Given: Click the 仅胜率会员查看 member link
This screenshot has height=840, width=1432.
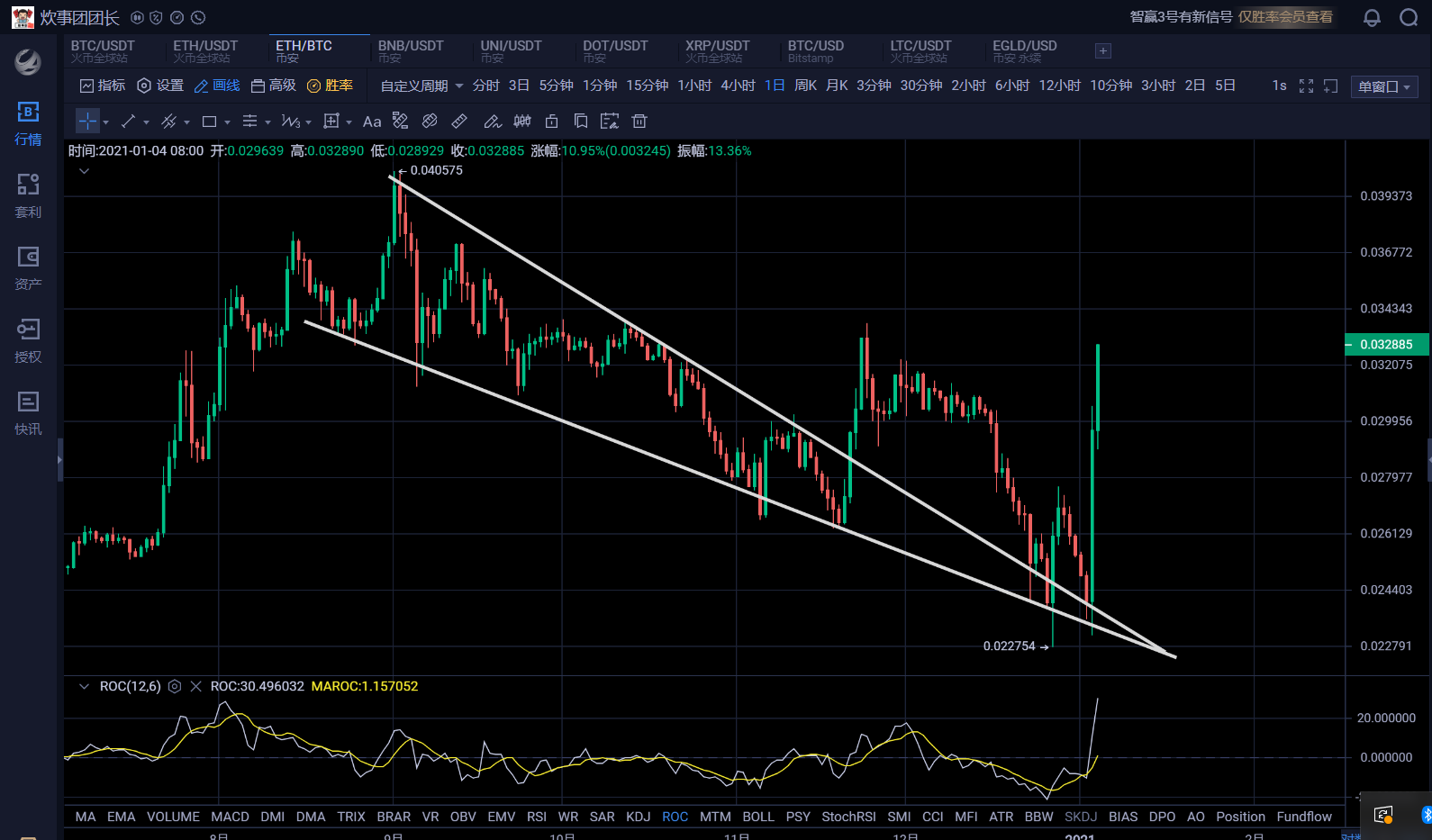Looking at the screenshot, I should (x=1285, y=17).
